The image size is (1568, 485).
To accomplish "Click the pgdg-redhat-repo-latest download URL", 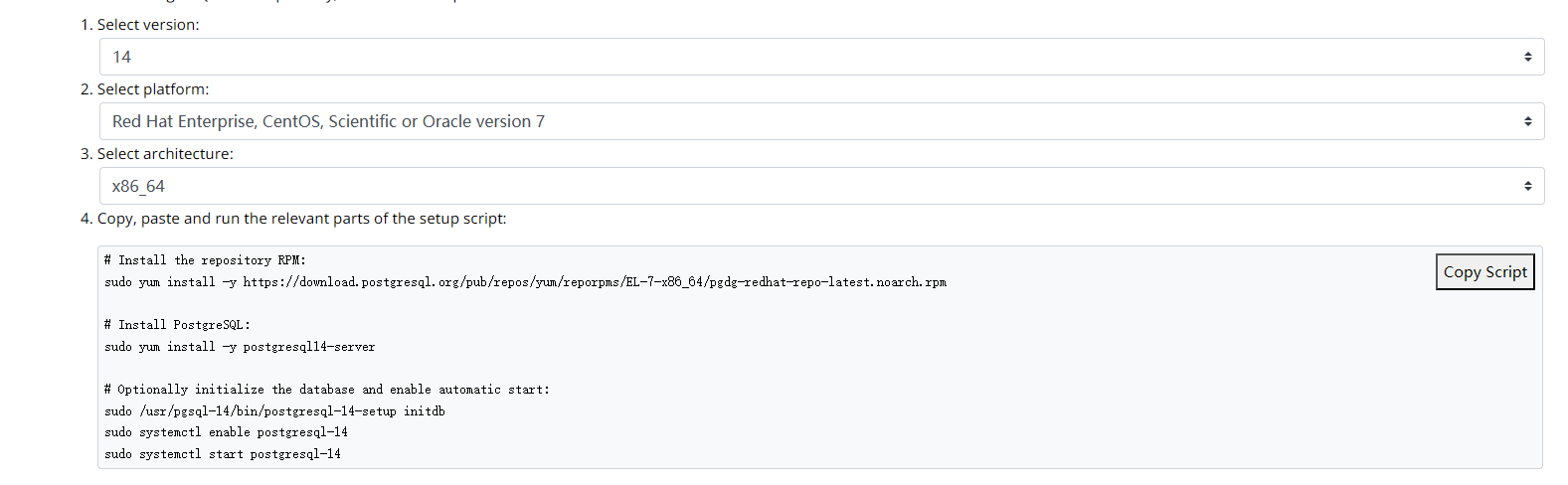I will click(595, 282).
